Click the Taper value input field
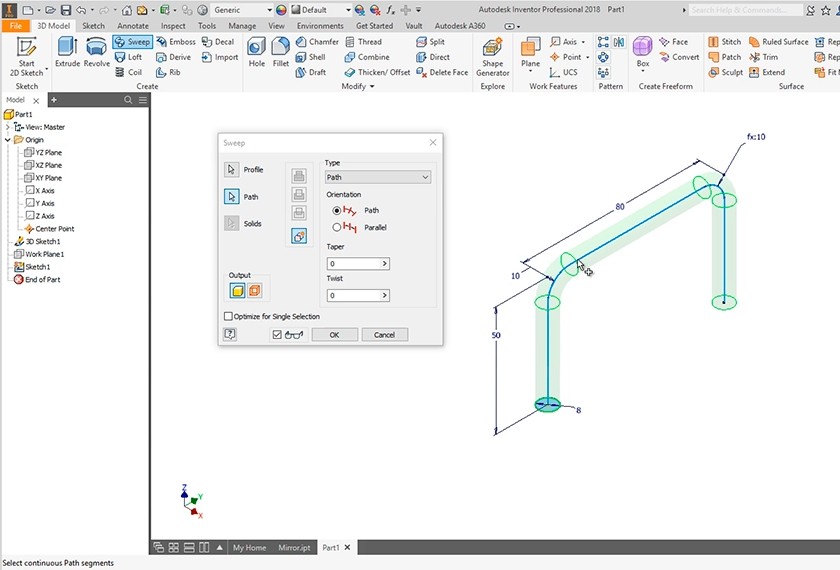Screen dimensions: 840x570 354,264
